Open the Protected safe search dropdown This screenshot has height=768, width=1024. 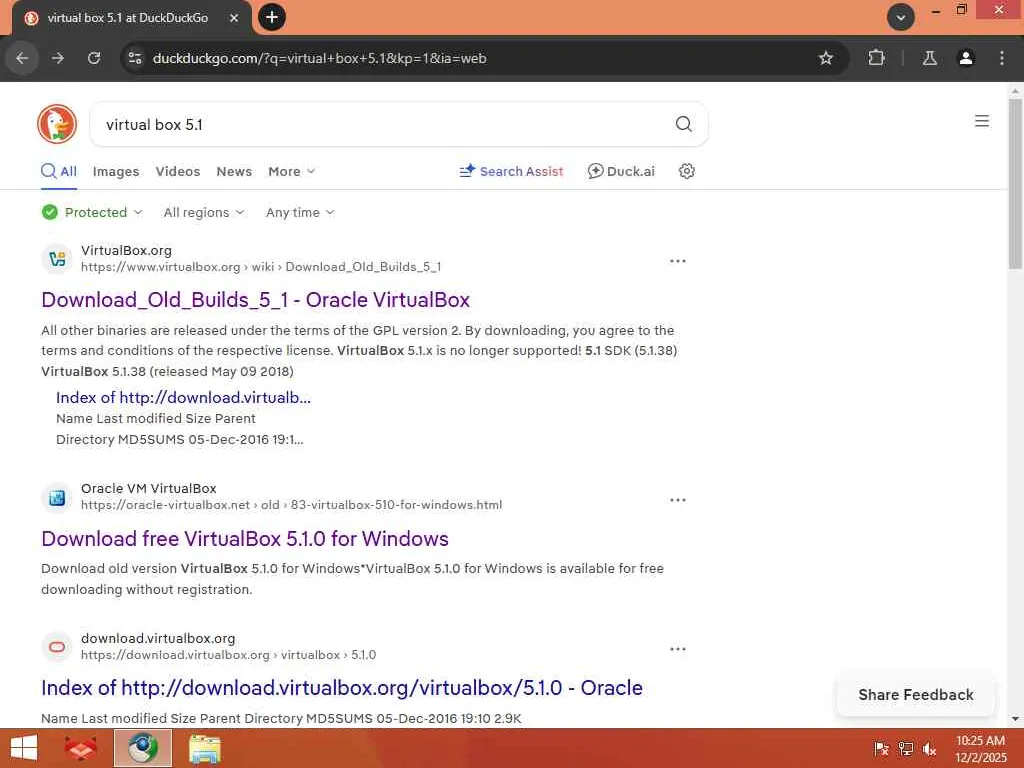92,212
